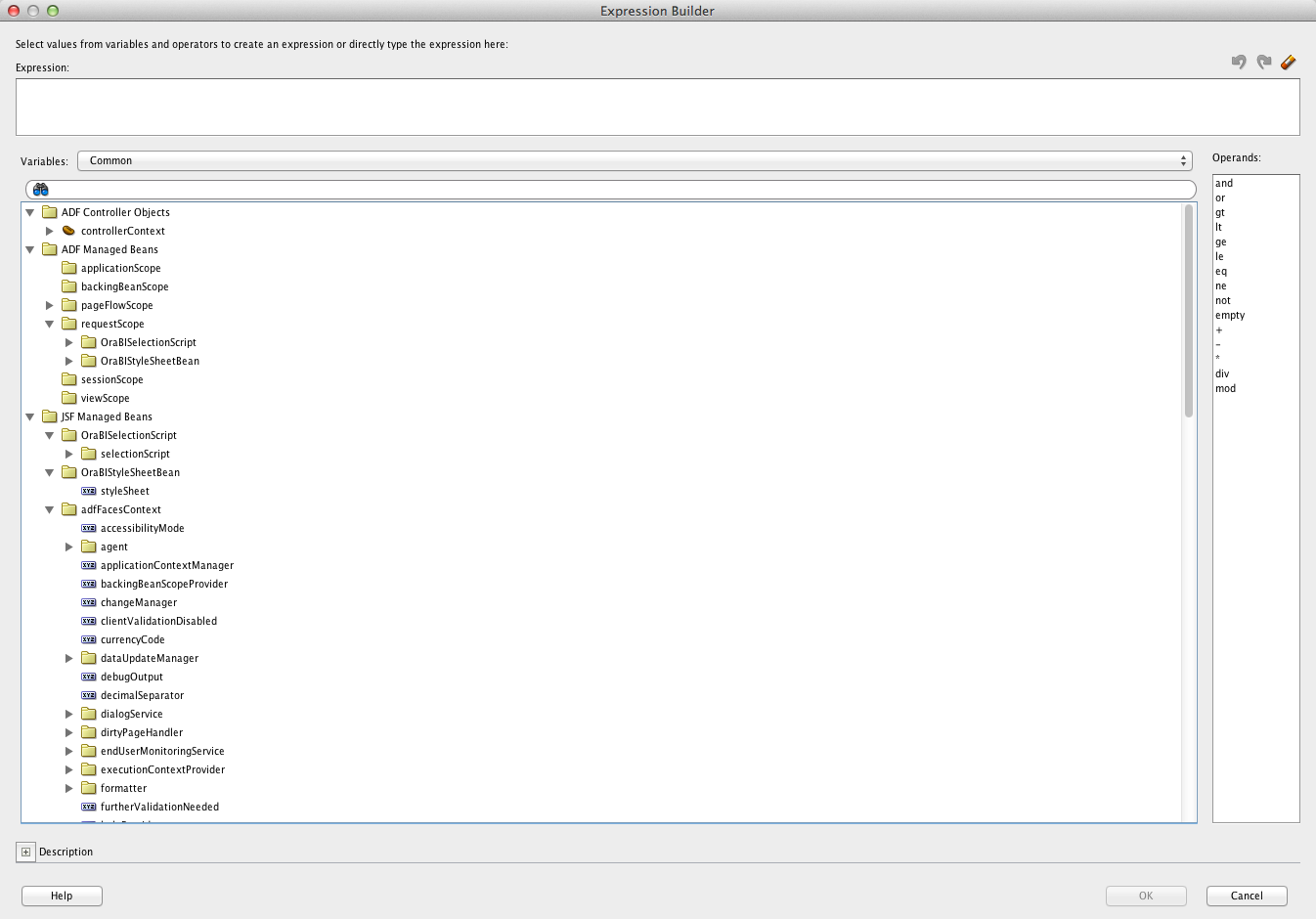1316x919 pixels.
Task: Click the Redo arrow icon
Action: (1262, 62)
